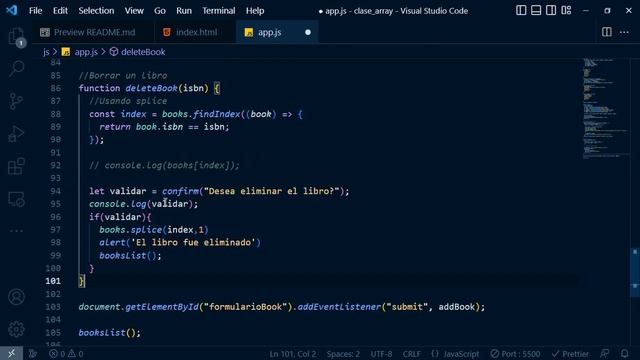Open the Remote Explorer view
640x360 pixels.
pyautogui.click(x=16, y=199)
